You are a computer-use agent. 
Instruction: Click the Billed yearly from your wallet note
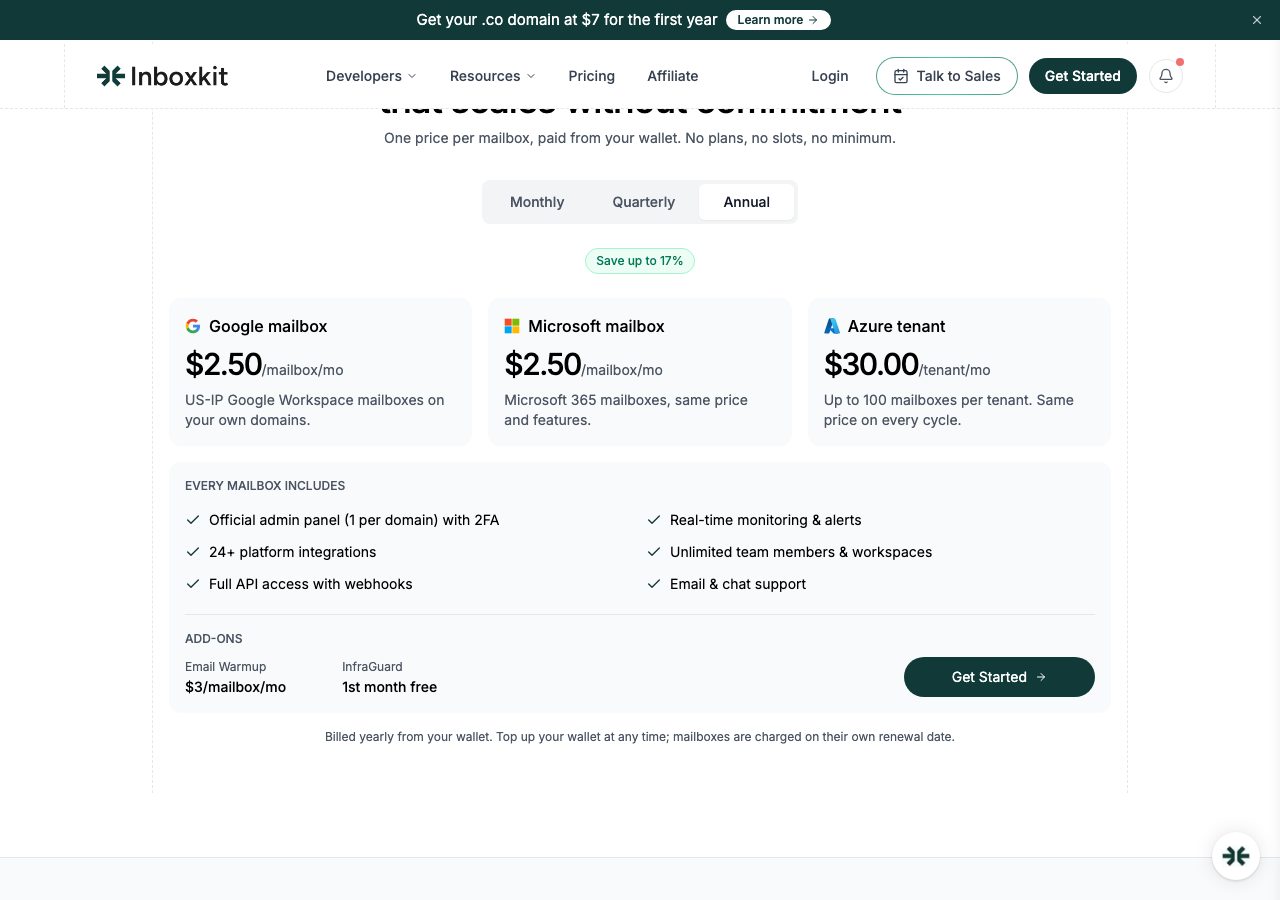640,737
